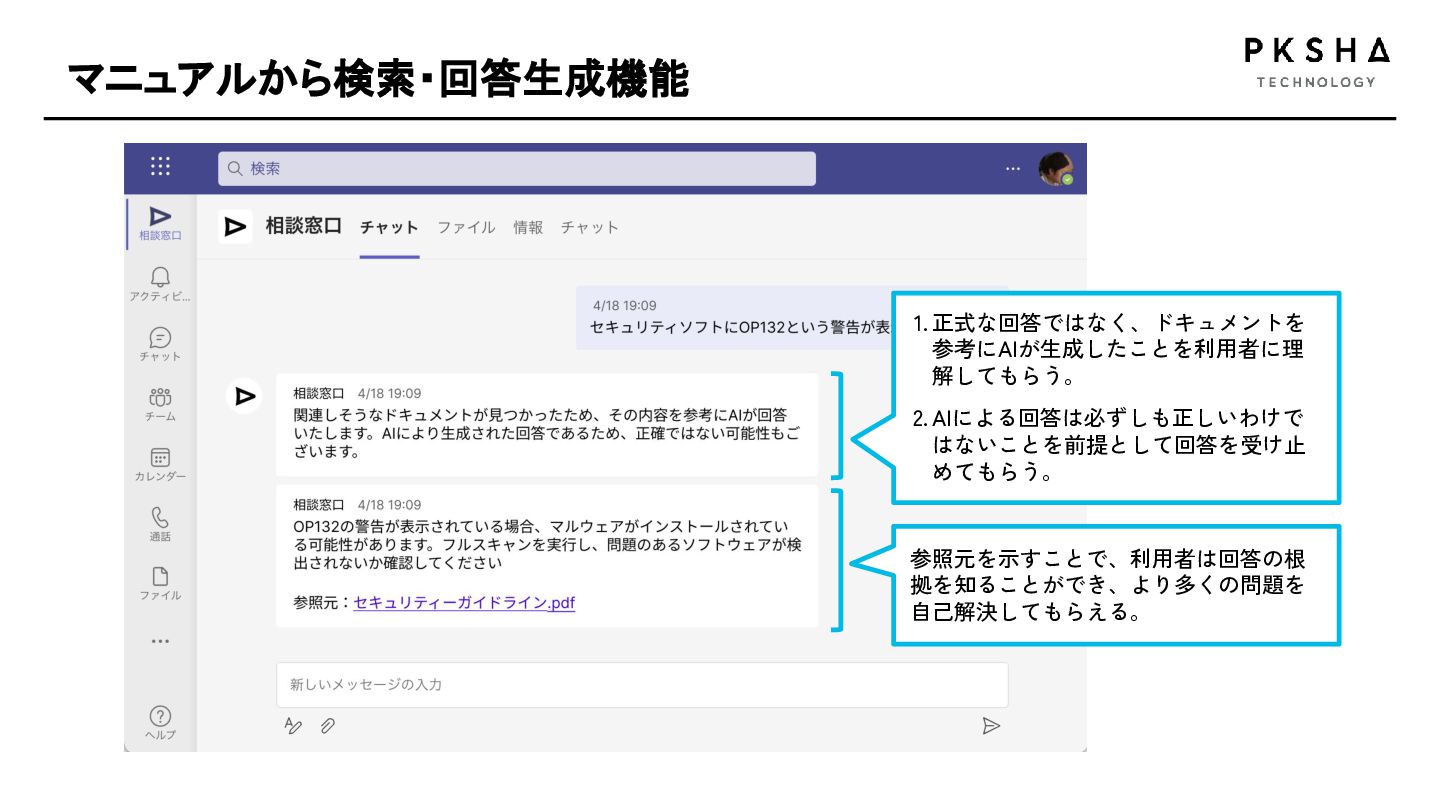Show more apps via sidebar ellipsis

coord(160,641)
